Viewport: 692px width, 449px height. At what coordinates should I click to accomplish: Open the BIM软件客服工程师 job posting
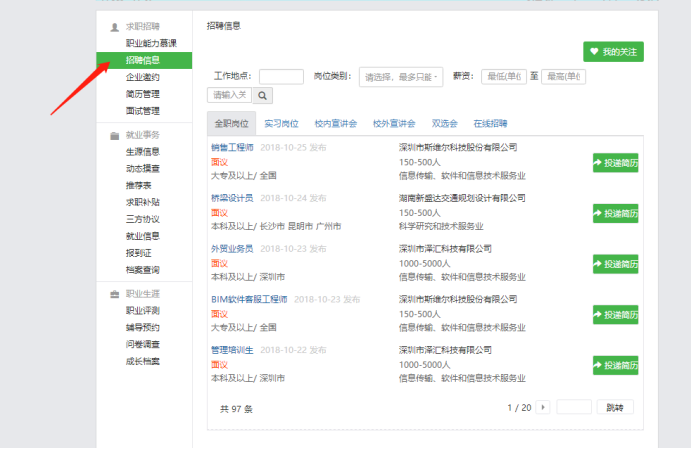249,299
